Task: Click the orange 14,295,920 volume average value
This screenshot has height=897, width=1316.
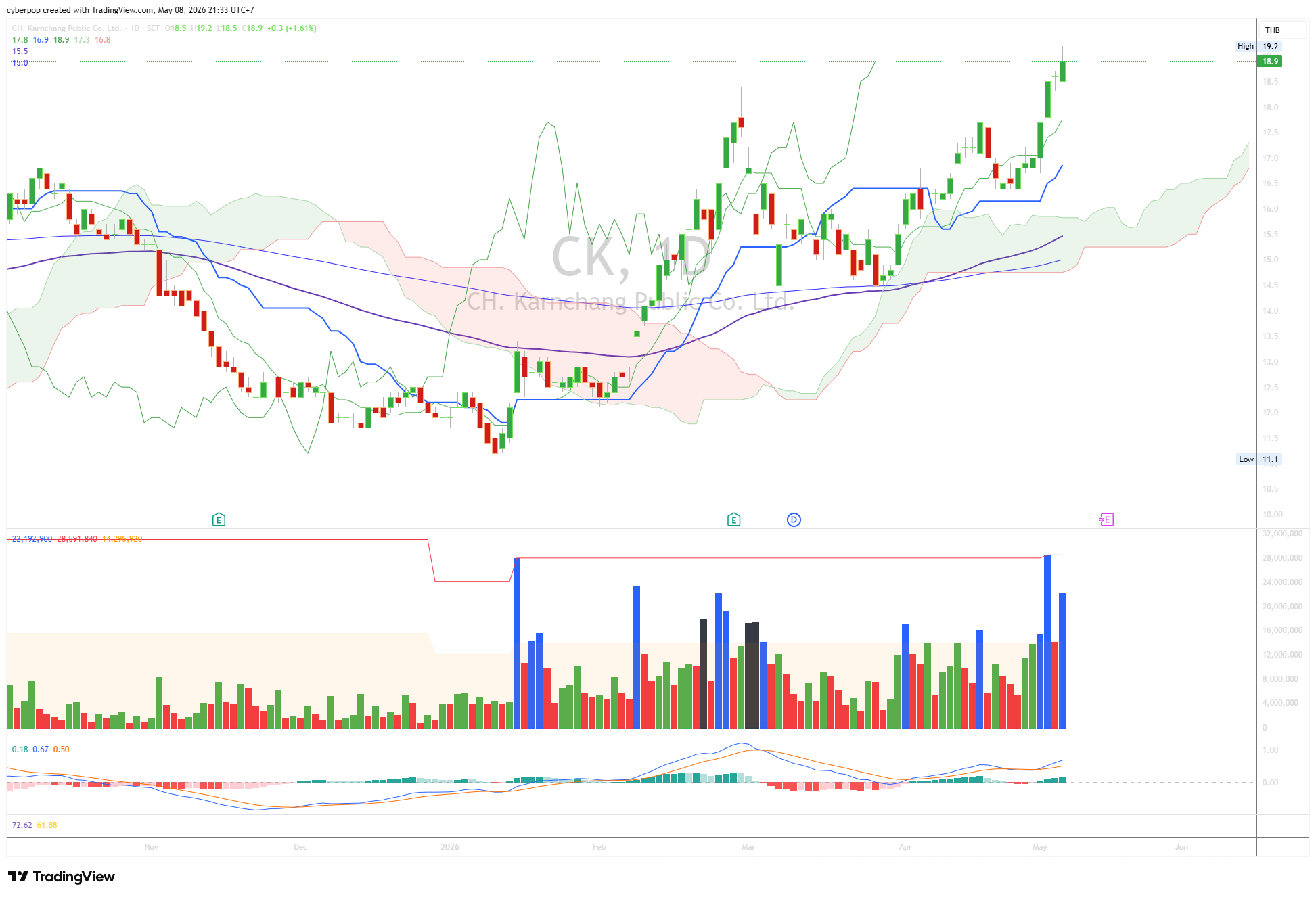Action: (x=122, y=539)
